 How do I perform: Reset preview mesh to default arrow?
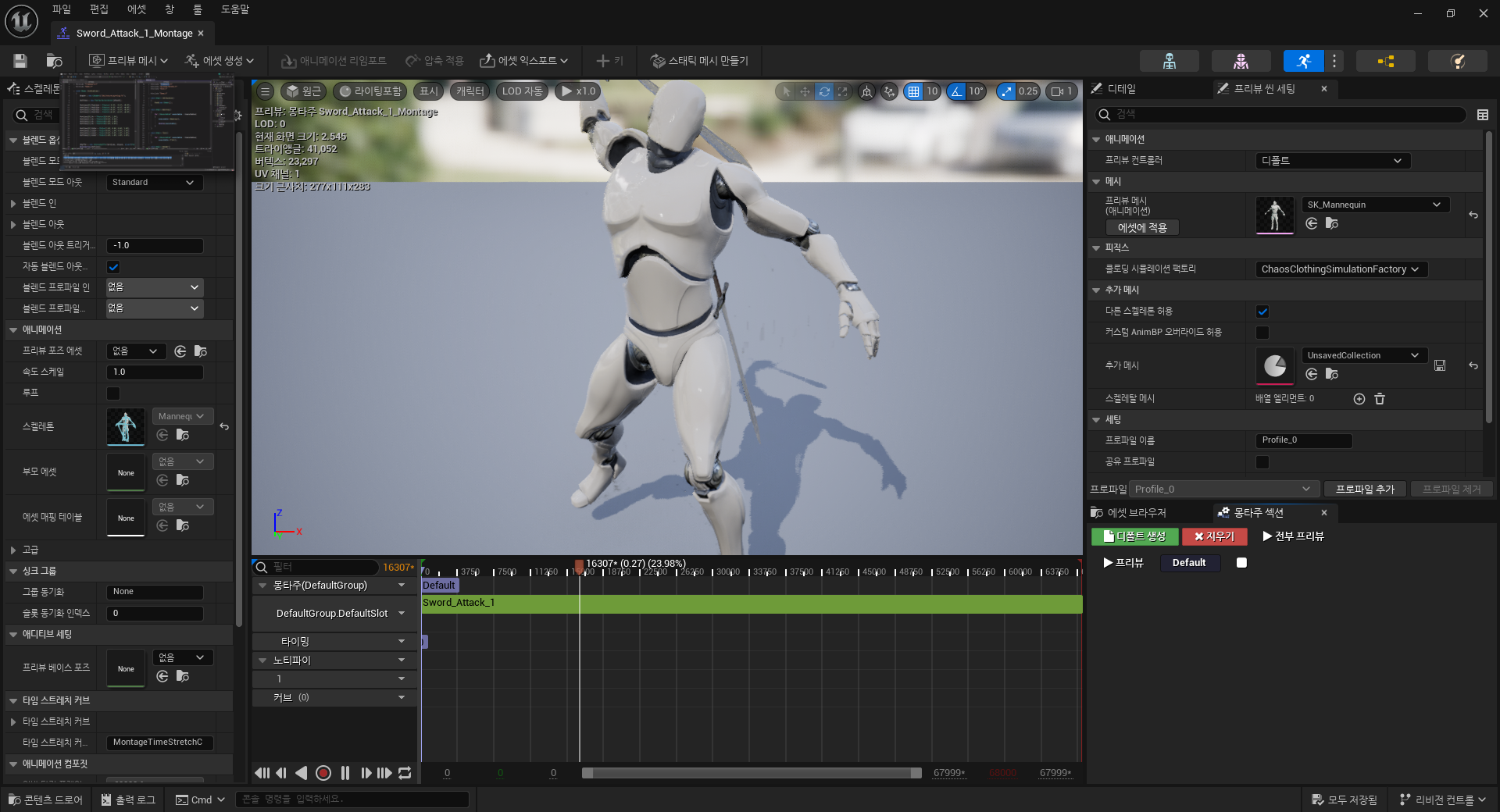click(x=1473, y=215)
